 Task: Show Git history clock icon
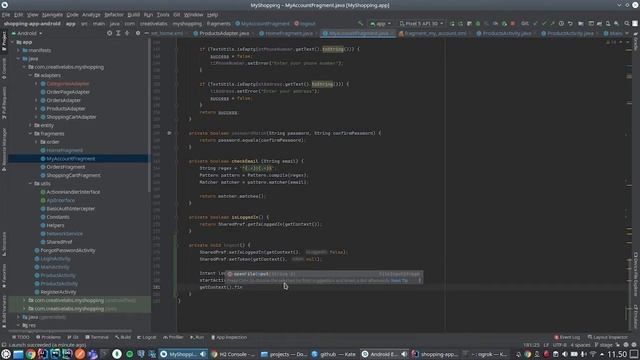(561, 24)
